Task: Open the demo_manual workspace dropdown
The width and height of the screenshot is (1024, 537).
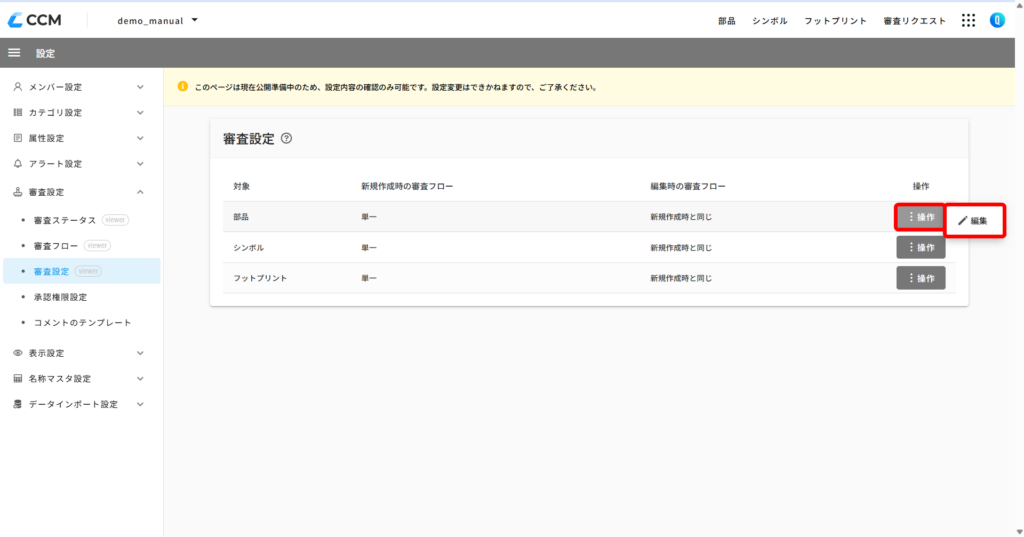Action: [157, 20]
